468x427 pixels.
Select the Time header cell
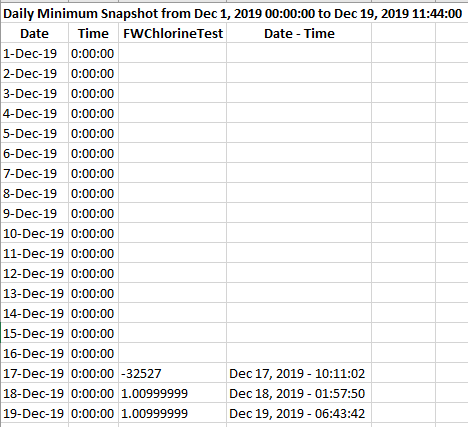pos(93,33)
